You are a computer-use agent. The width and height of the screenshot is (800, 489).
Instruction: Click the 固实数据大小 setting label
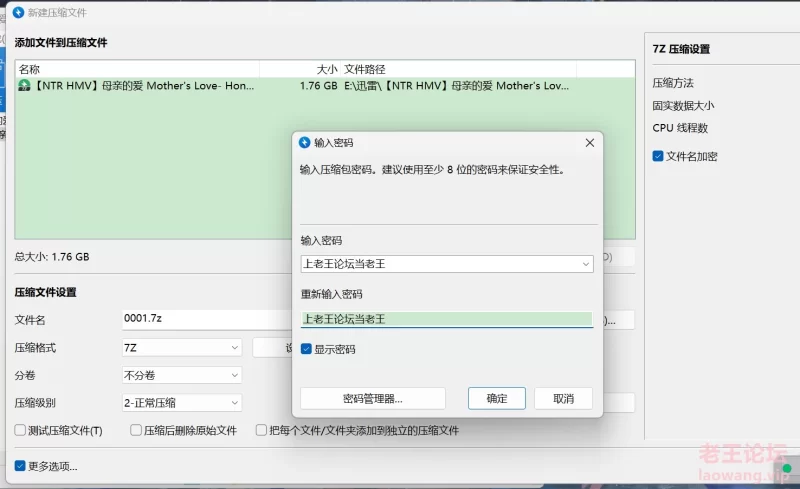point(683,106)
